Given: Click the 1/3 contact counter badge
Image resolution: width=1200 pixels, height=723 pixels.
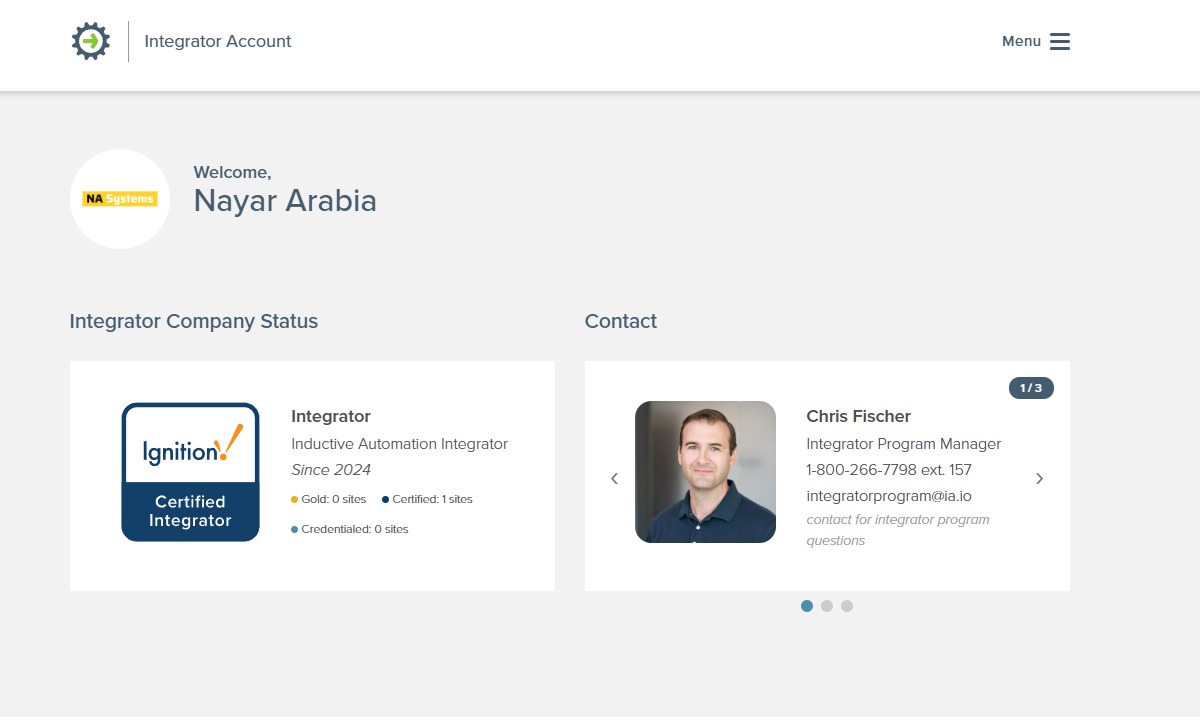Looking at the screenshot, I should pos(1031,388).
